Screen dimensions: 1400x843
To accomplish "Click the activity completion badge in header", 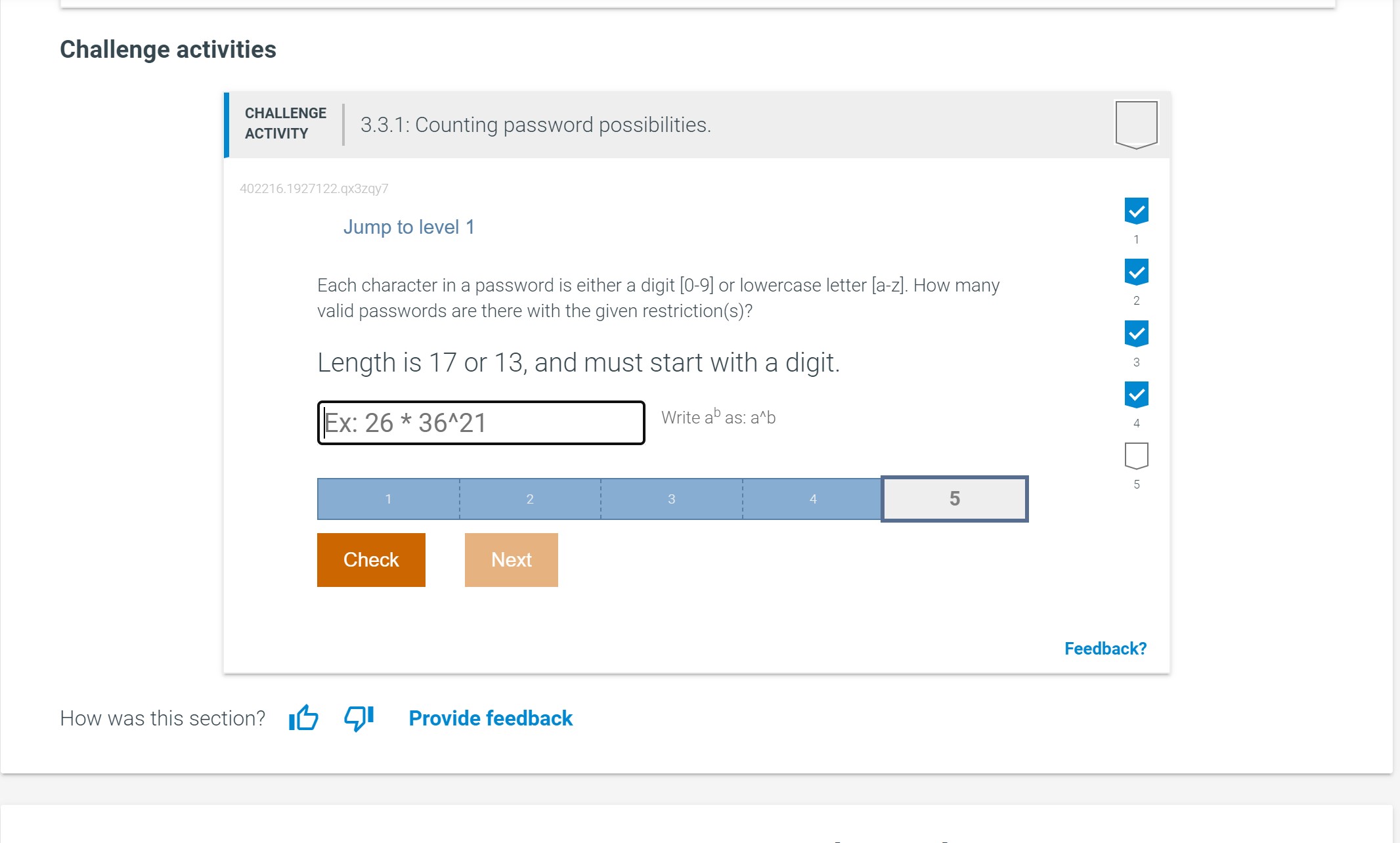I will [1136, 124].
